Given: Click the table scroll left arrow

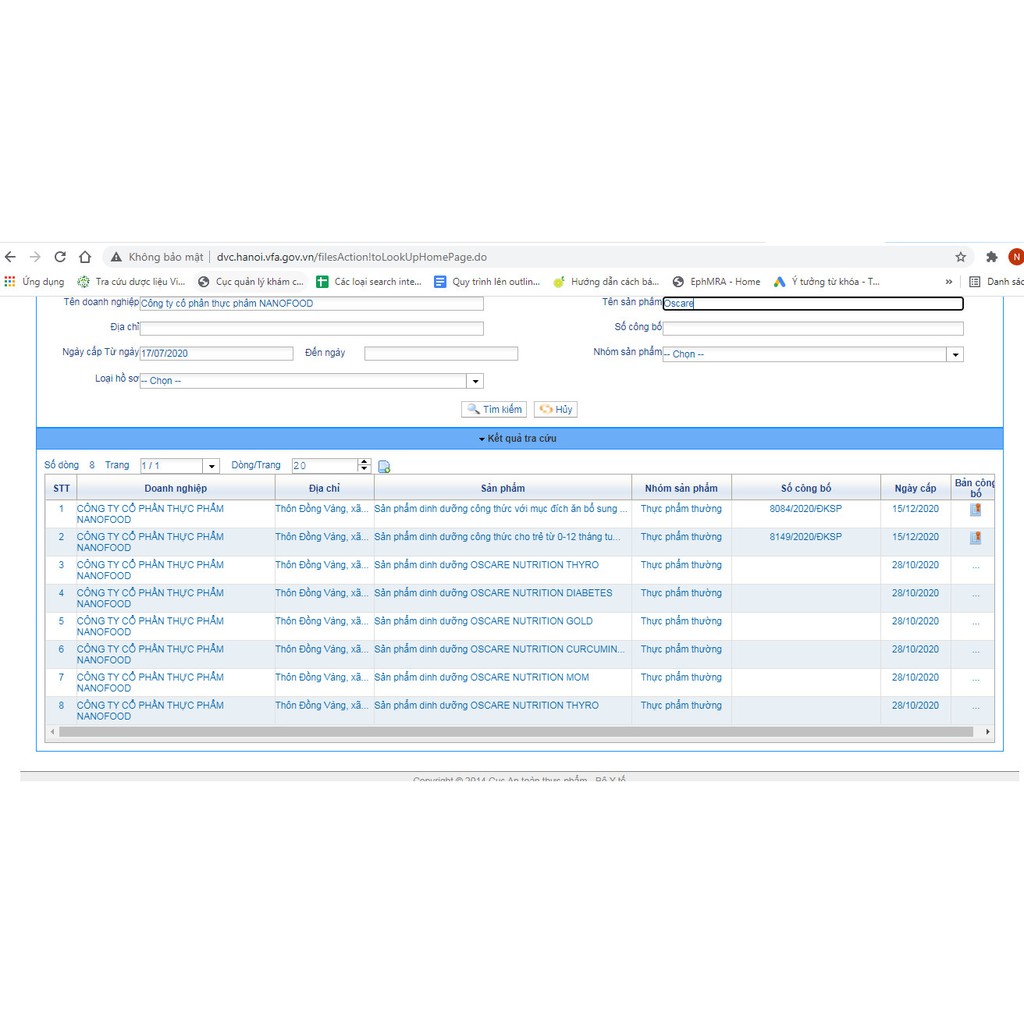Looking at the screenshot, I should click(x=52, y=731).
